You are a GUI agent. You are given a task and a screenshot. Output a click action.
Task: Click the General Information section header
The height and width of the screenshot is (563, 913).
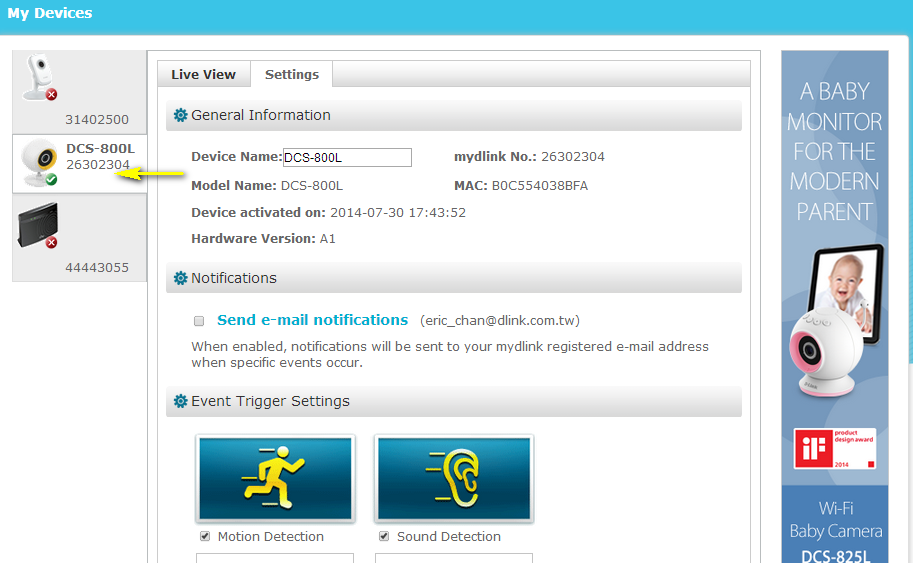click(454, 115)
